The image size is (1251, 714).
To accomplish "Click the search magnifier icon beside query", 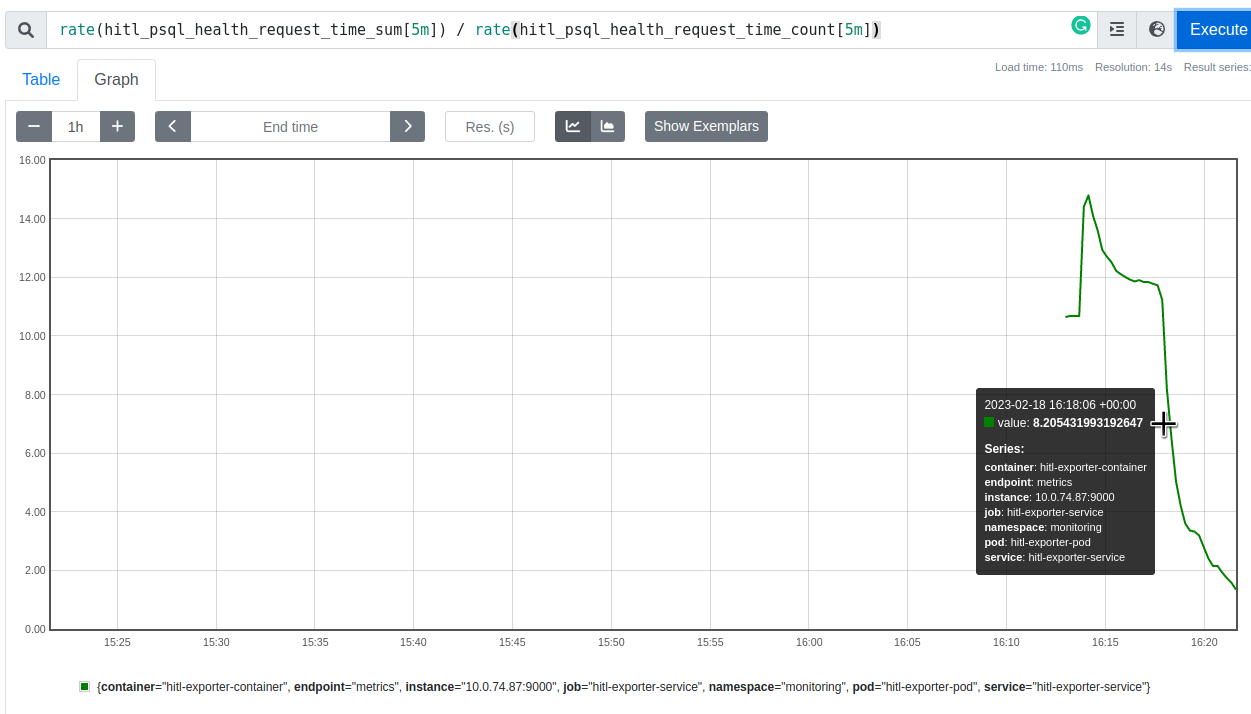I will coord(26,30).
